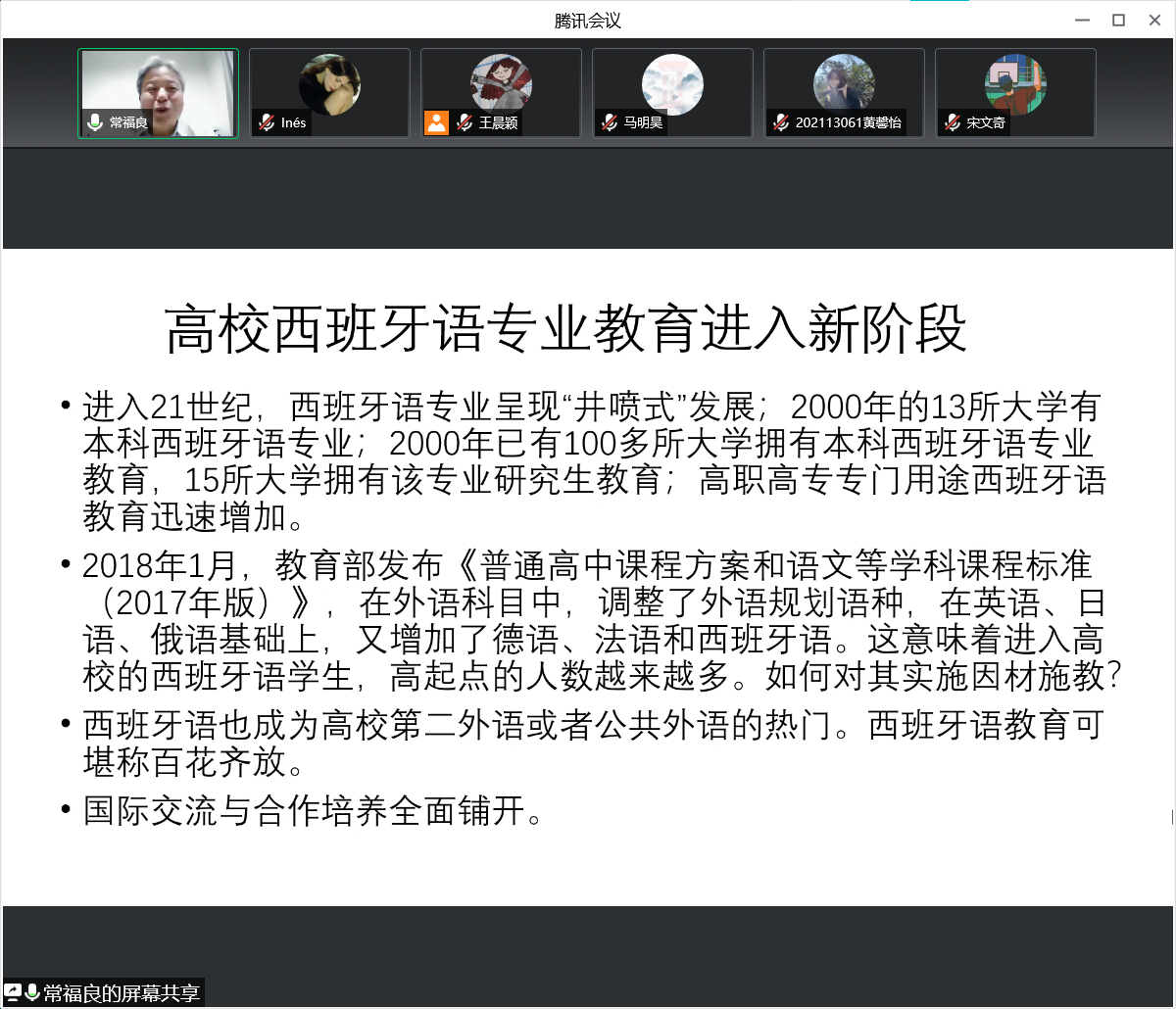The width and height of the screenshot is (1176, 1009).
Task: Click the green microphone icon in sharing label
Action: coord(32,992)
